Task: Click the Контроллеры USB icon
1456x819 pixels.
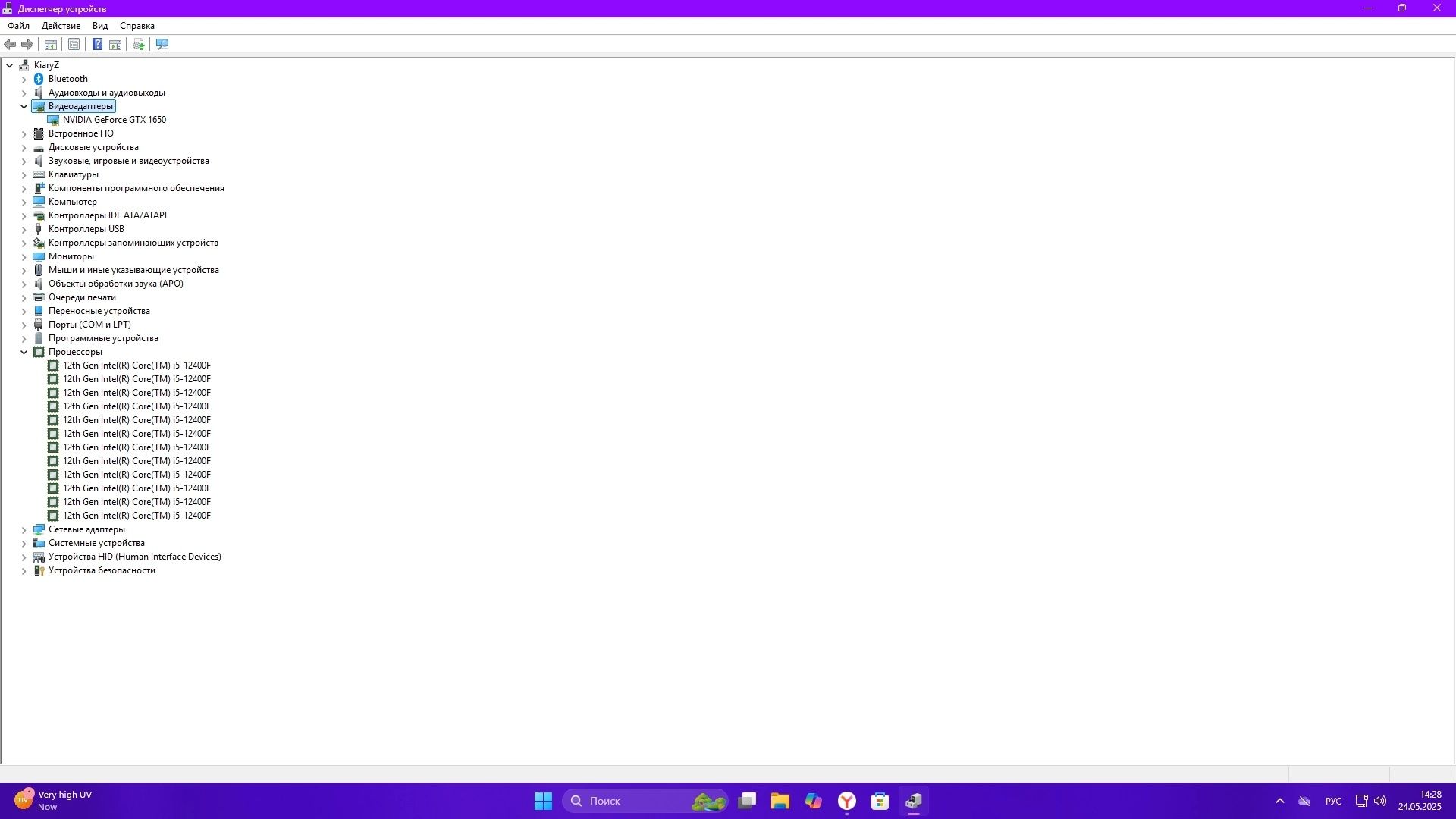Action: (39, 229)
